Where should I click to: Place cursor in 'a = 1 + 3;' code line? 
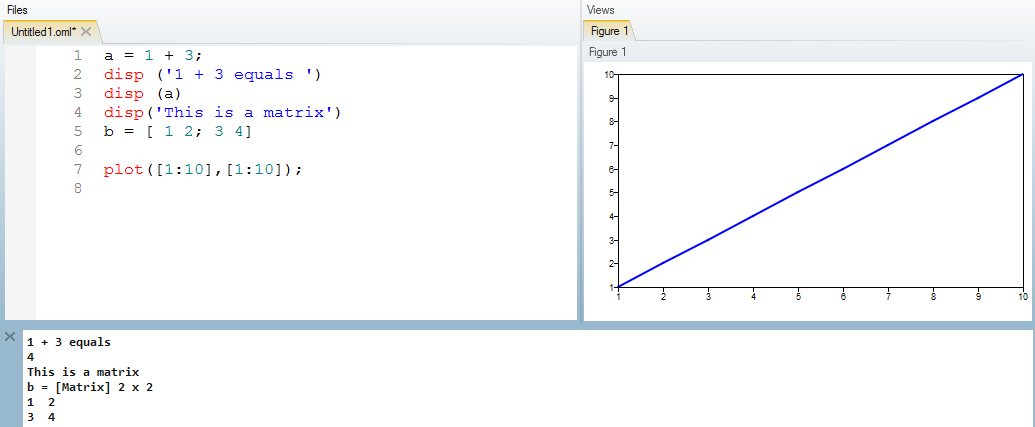(152, 55)
